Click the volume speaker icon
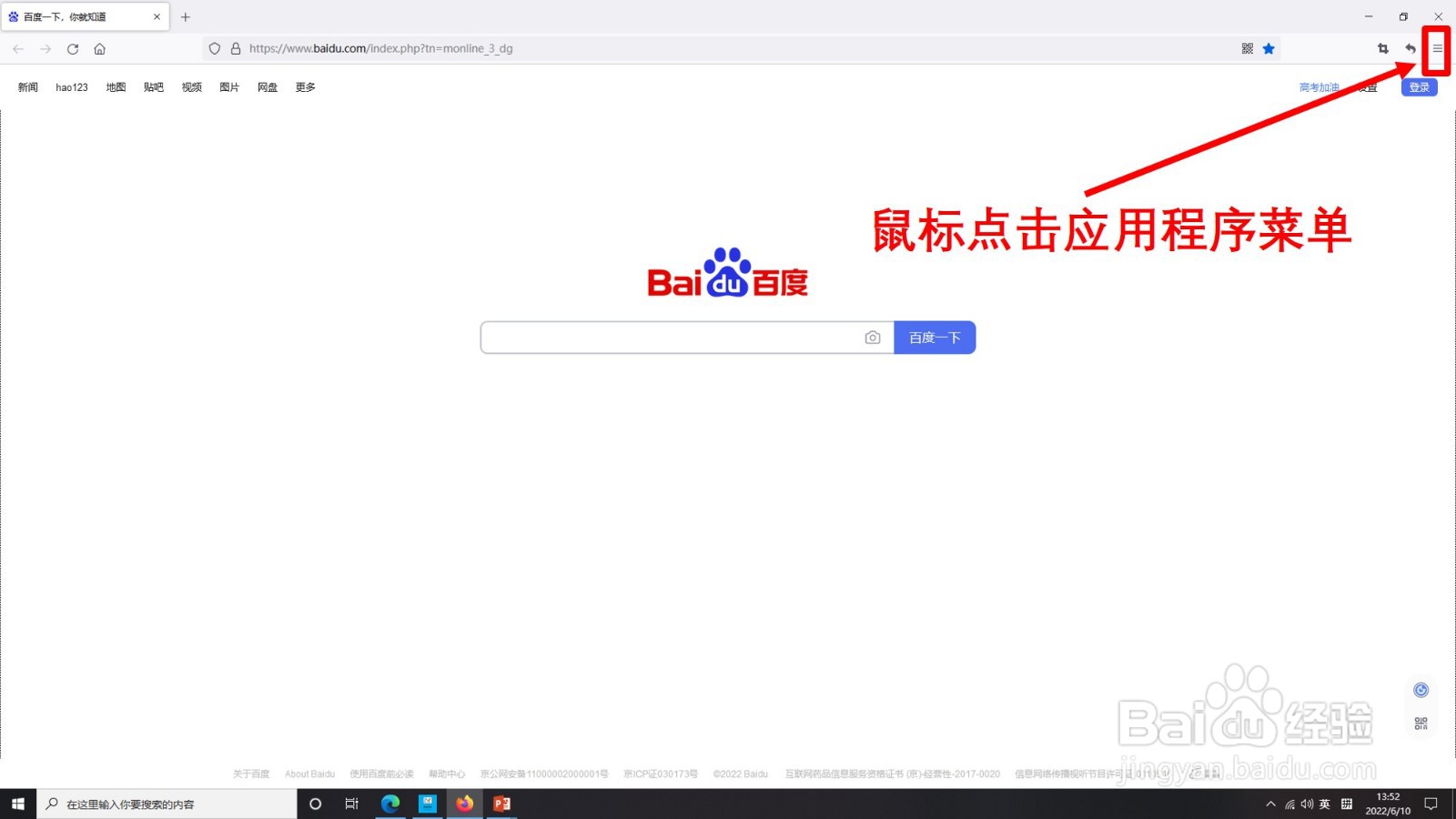This screenshot has width=1456, height=819. tap(1307, 804)
